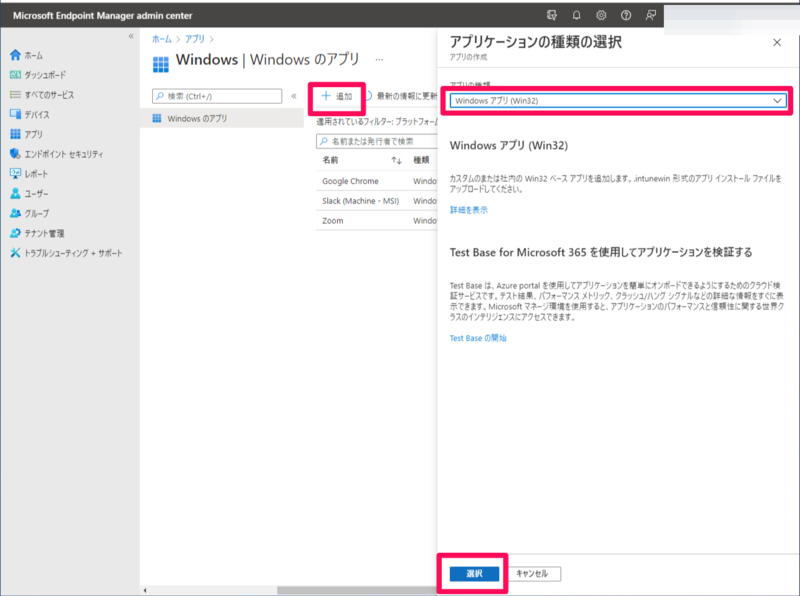Open the settings gear in the top bar
The height and width of the screenshot is (596, 800).
click(600, 13)
